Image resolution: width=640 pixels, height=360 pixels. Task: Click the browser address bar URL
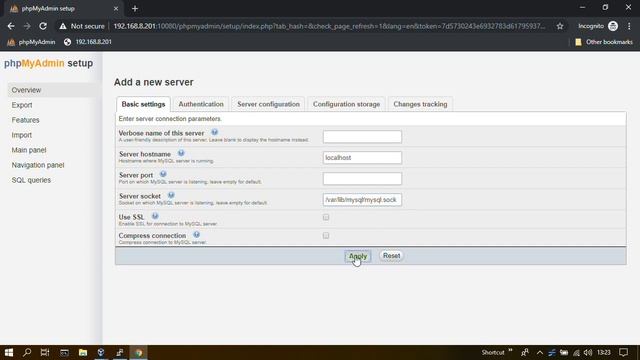(329, 26)
